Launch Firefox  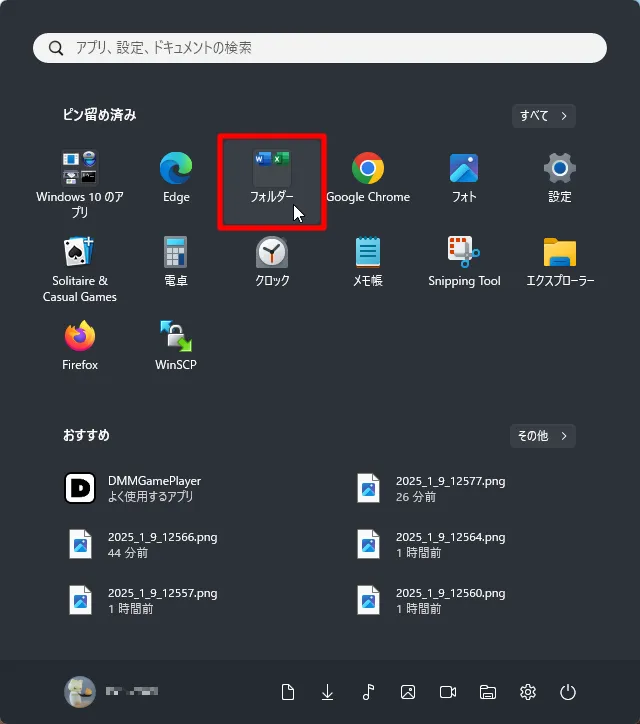click(80, 346)
